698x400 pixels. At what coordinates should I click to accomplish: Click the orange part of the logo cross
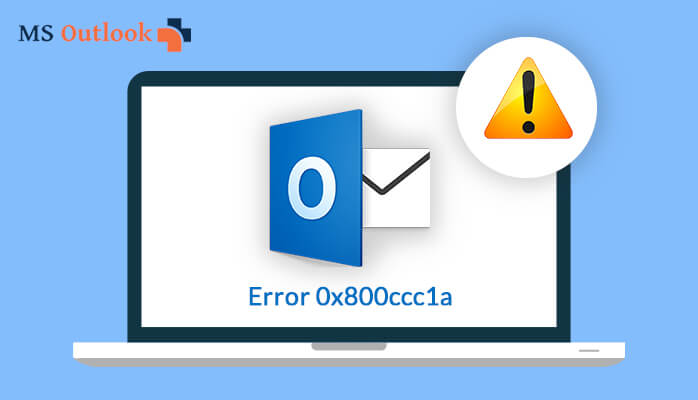[x=170, y=39]
